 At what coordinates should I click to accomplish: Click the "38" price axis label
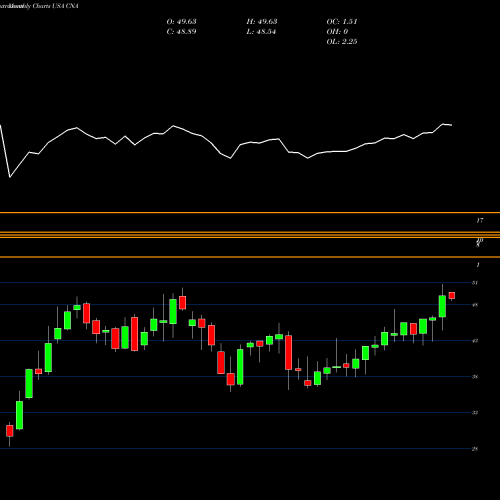(475, 377)
